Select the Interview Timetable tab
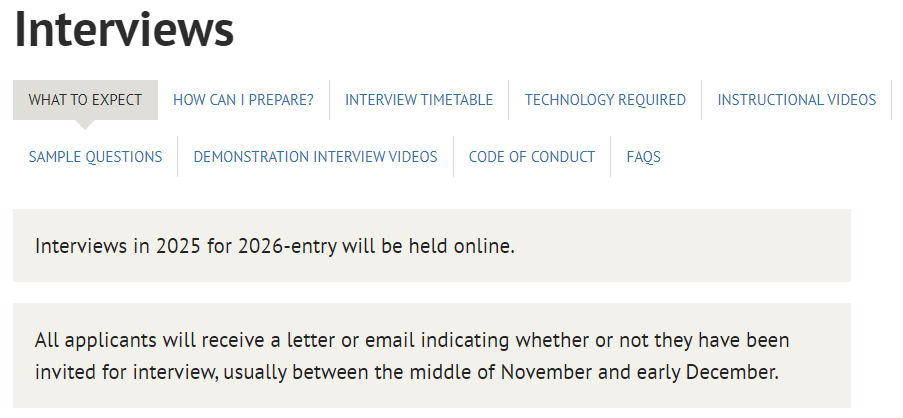The width and height of the screenshot is (903, 418). 419,100
